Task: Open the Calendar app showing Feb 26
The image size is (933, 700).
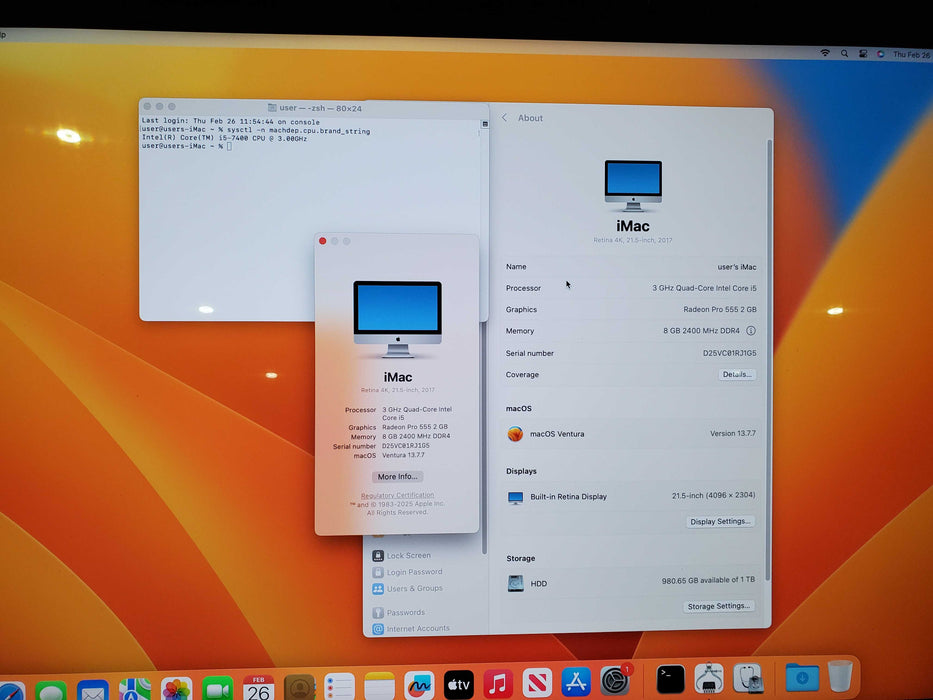Action: 259,685
